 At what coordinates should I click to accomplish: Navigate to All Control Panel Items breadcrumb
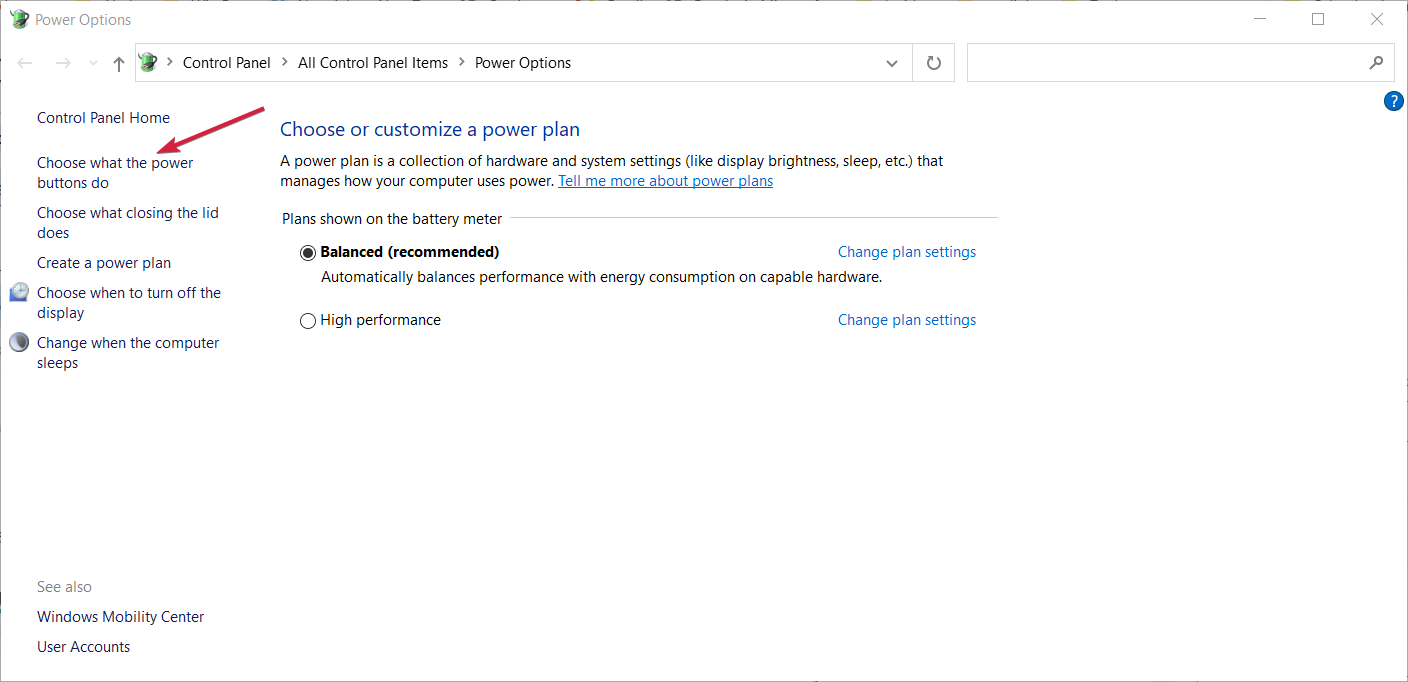point(373,63)
